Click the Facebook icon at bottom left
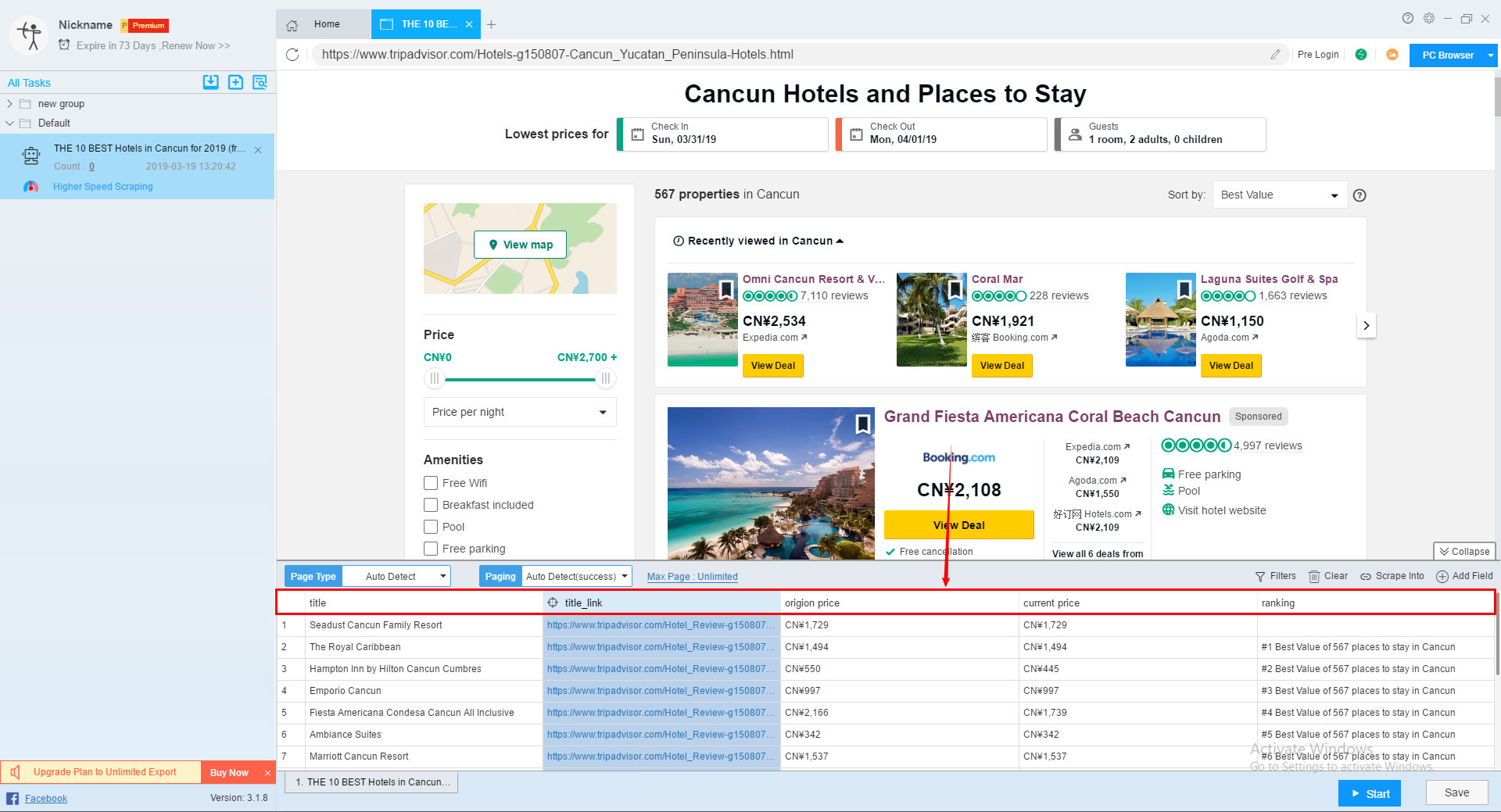This screenshot has width=1501, height=812. 13,798
